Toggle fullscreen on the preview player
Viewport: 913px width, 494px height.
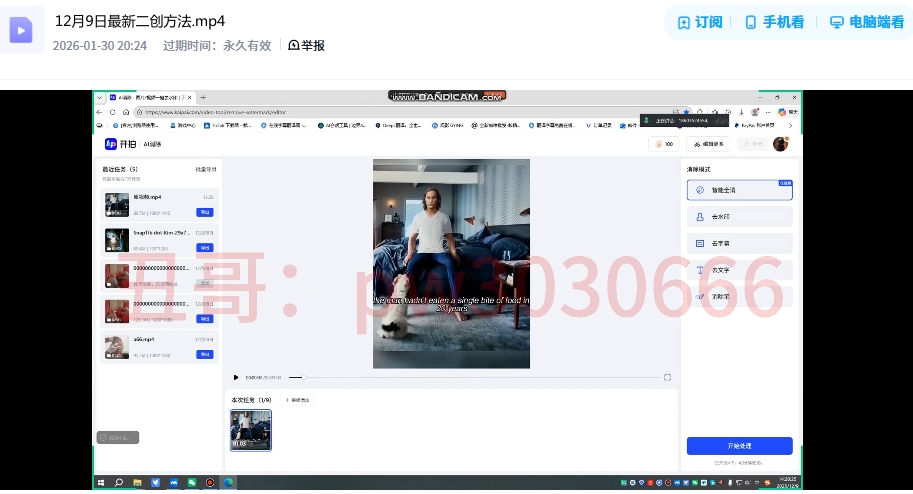(667, 377)
